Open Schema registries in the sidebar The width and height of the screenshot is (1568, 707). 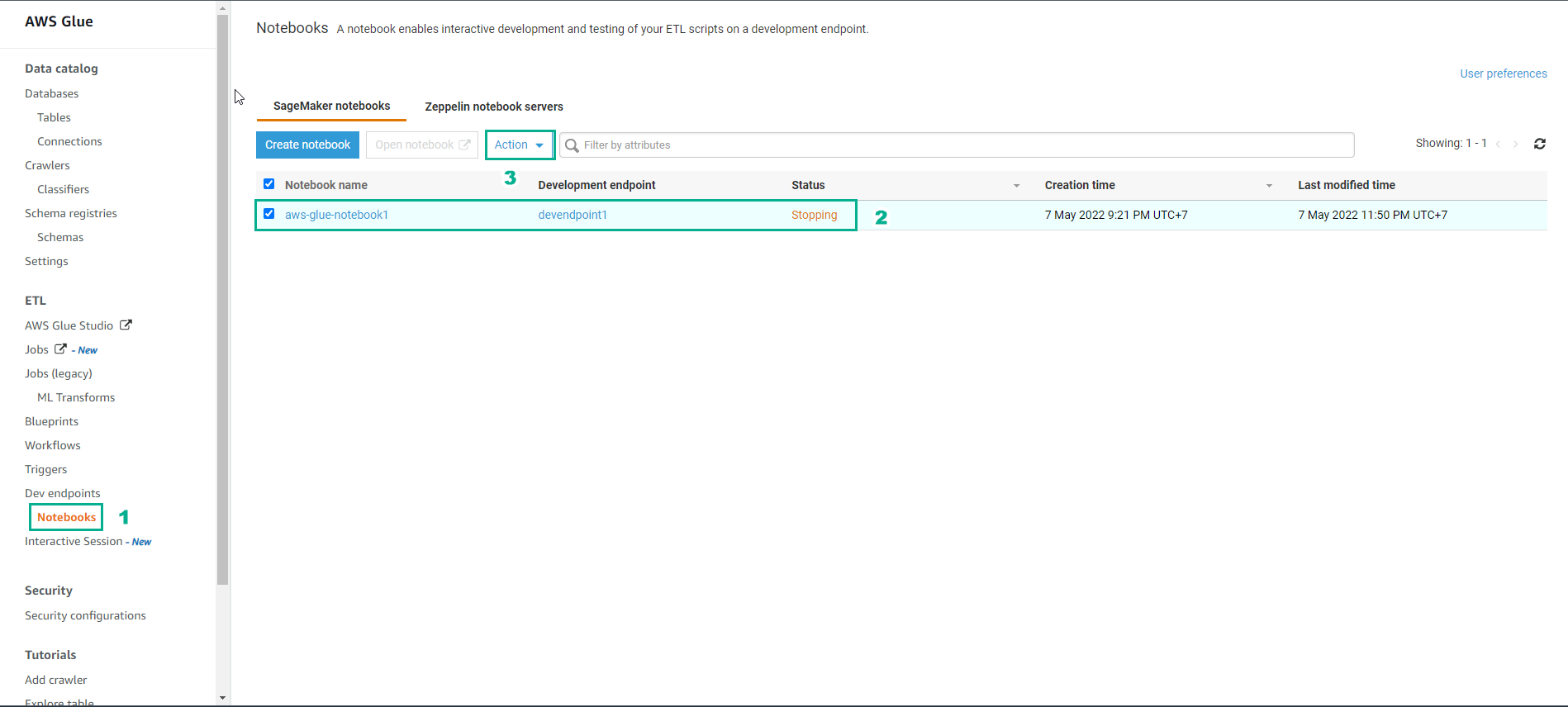tap(71, 213)
